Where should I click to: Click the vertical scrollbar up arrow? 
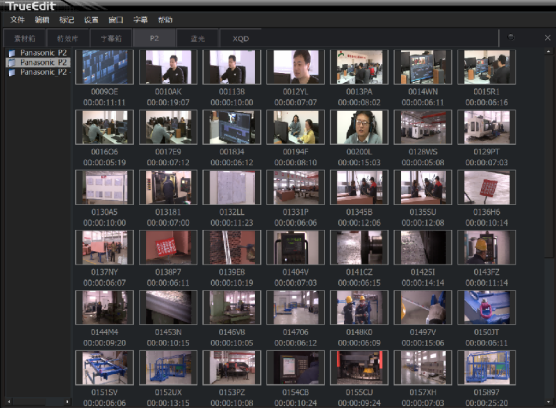pos(548,52)
